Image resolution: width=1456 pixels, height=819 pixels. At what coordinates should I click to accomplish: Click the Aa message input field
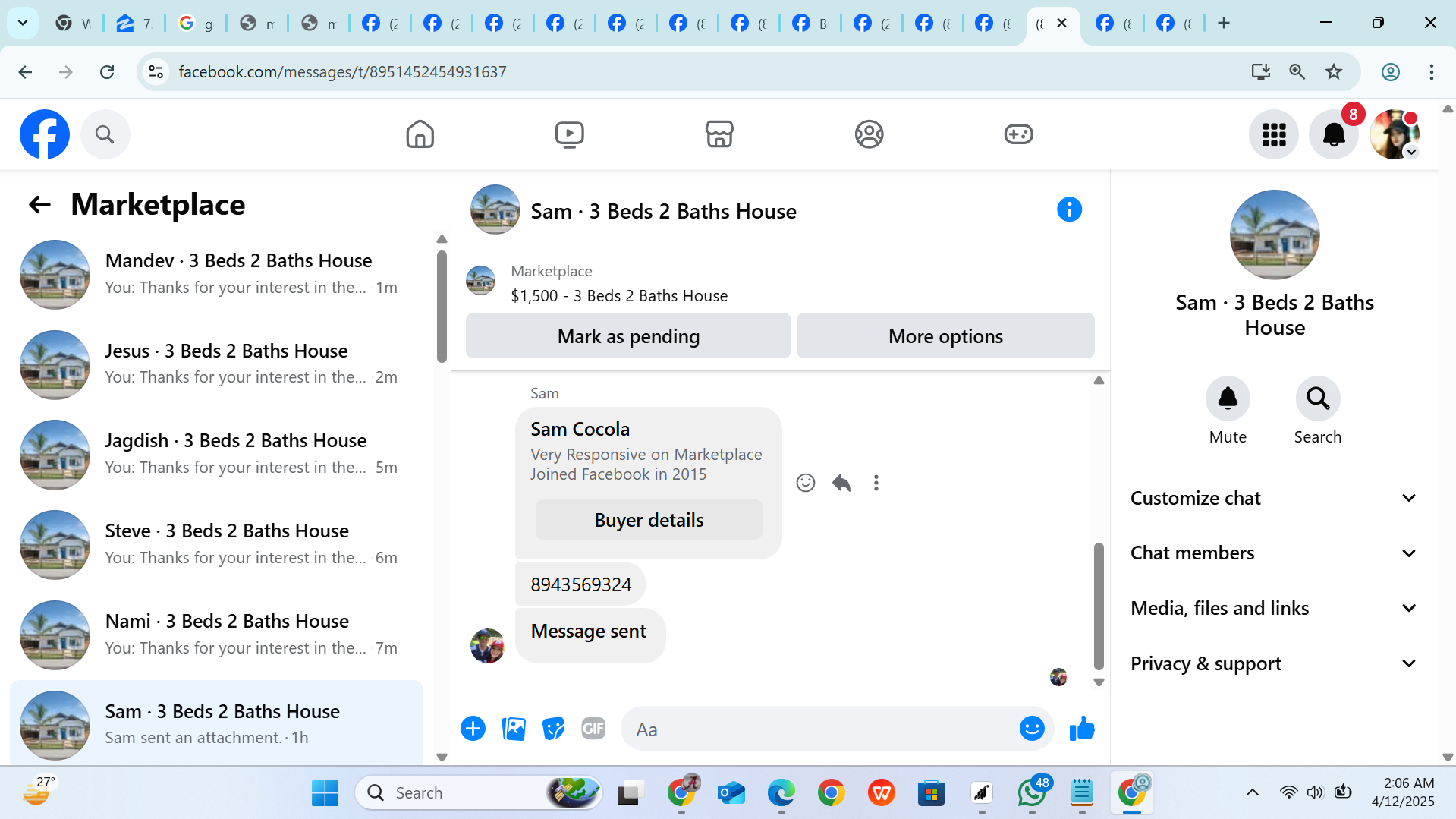tap(819, 729)
